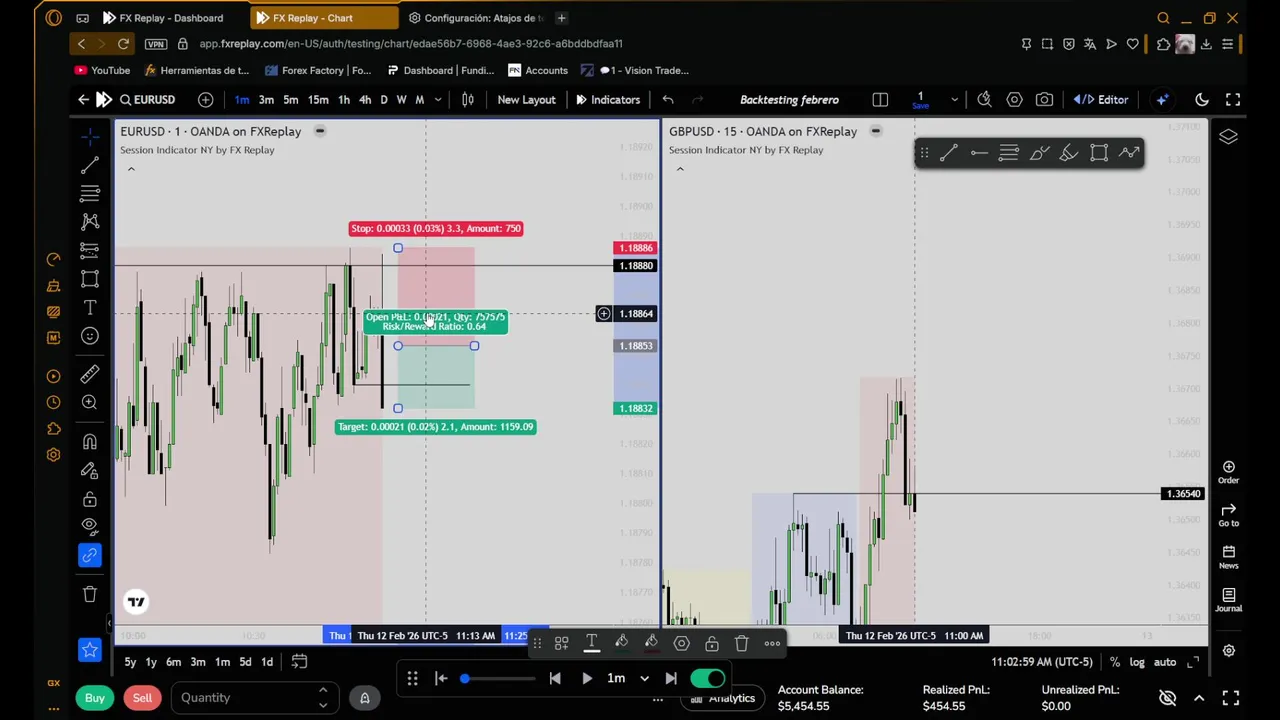
Task: Select the 4h timeframe
Action: pos(365,100)
